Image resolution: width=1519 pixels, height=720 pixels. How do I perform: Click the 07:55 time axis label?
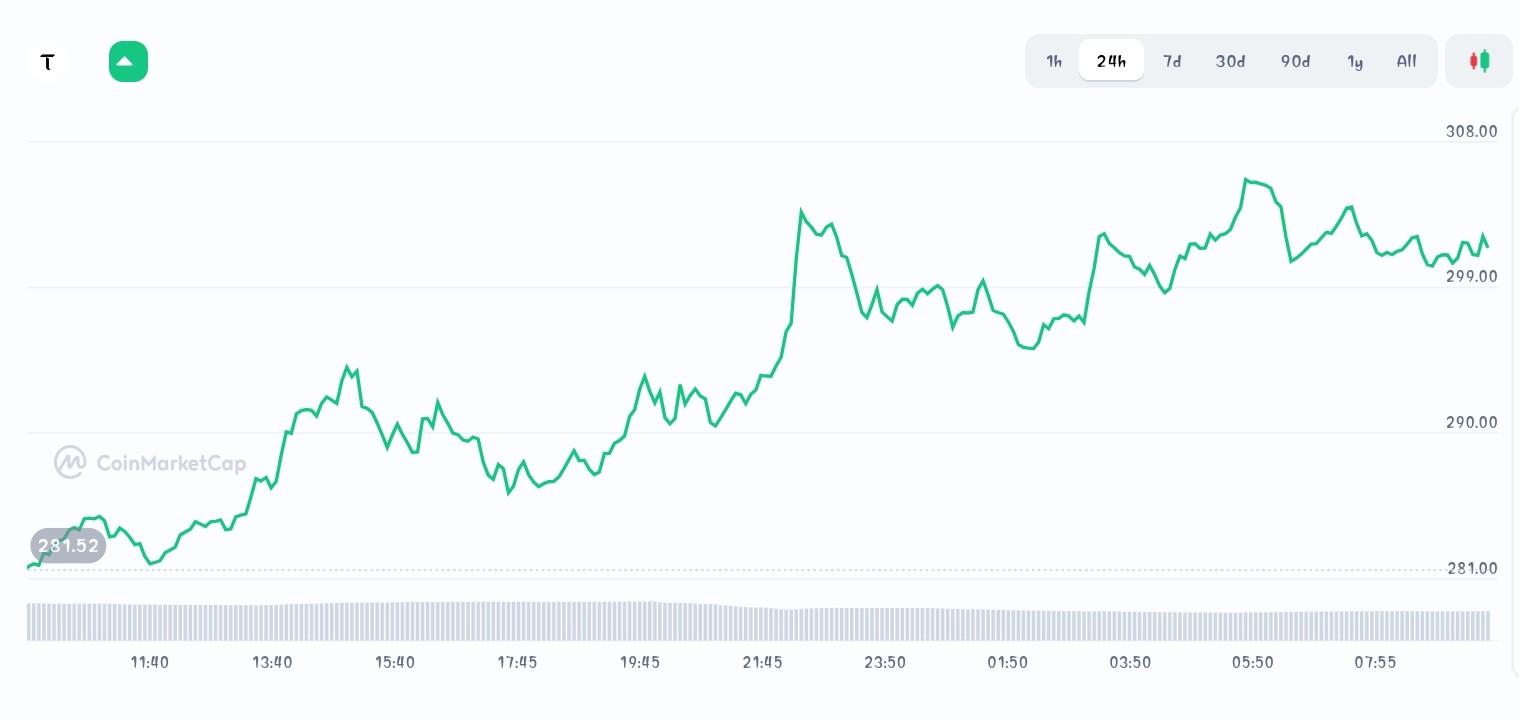click(x=1375, y=662)
